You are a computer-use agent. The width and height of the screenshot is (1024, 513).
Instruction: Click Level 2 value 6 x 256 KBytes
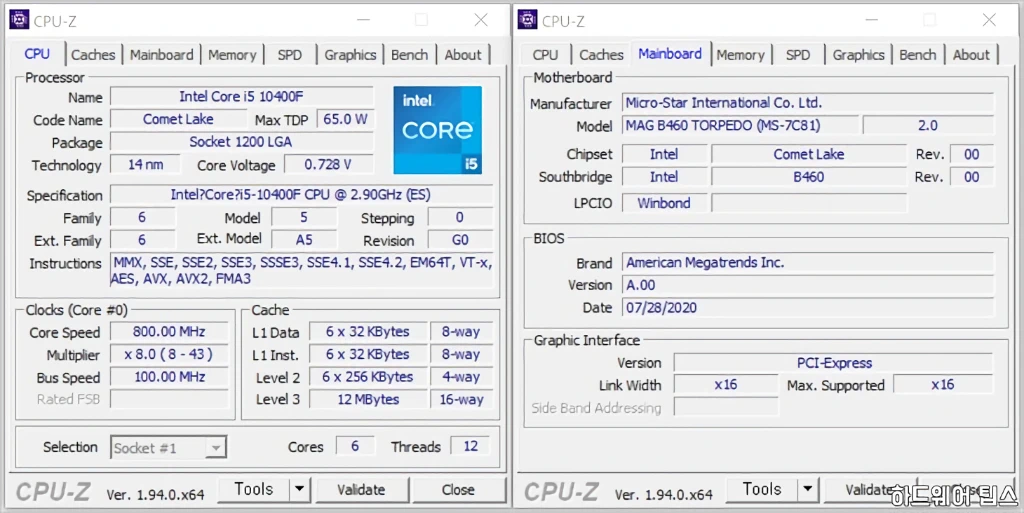[x=368, y=377]
